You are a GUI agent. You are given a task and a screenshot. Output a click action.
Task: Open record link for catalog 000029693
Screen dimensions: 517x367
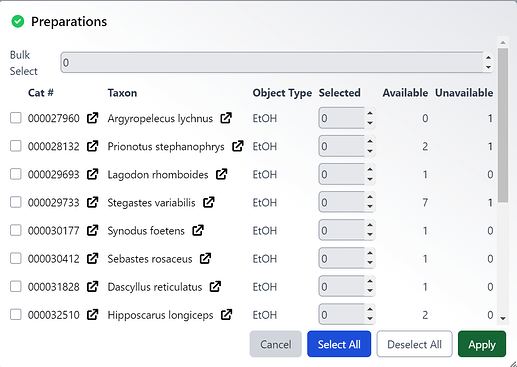pos(92,174)
